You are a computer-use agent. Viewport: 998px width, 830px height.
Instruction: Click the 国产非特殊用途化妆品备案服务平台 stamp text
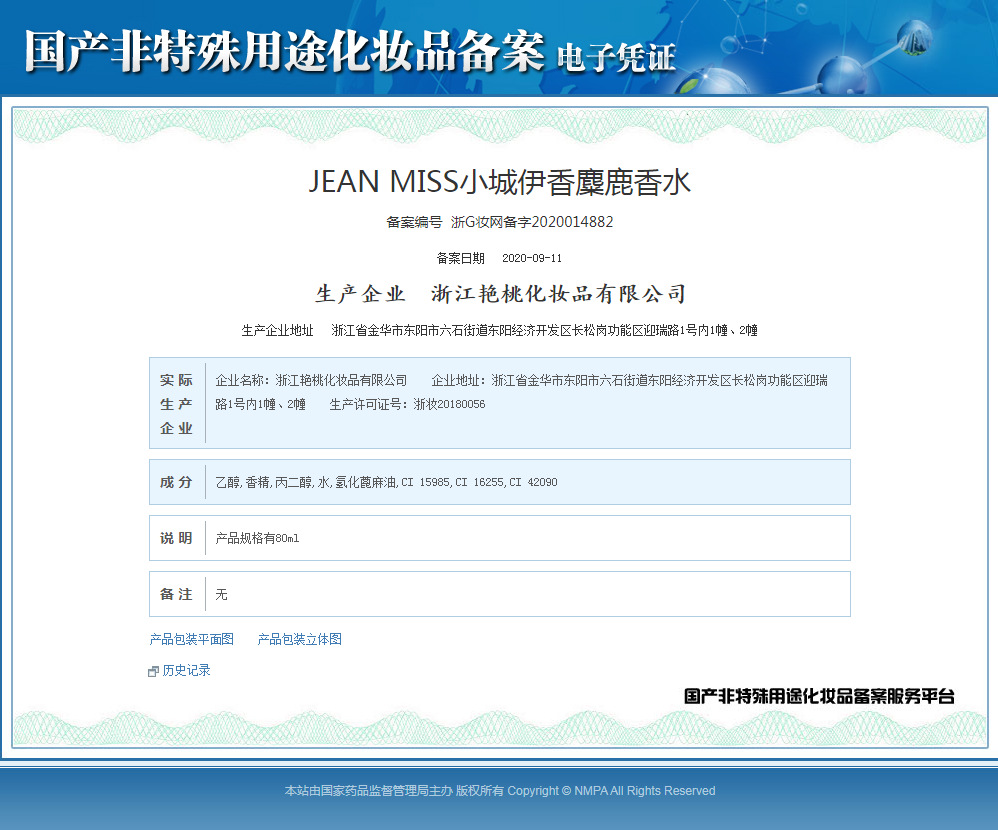819,696
